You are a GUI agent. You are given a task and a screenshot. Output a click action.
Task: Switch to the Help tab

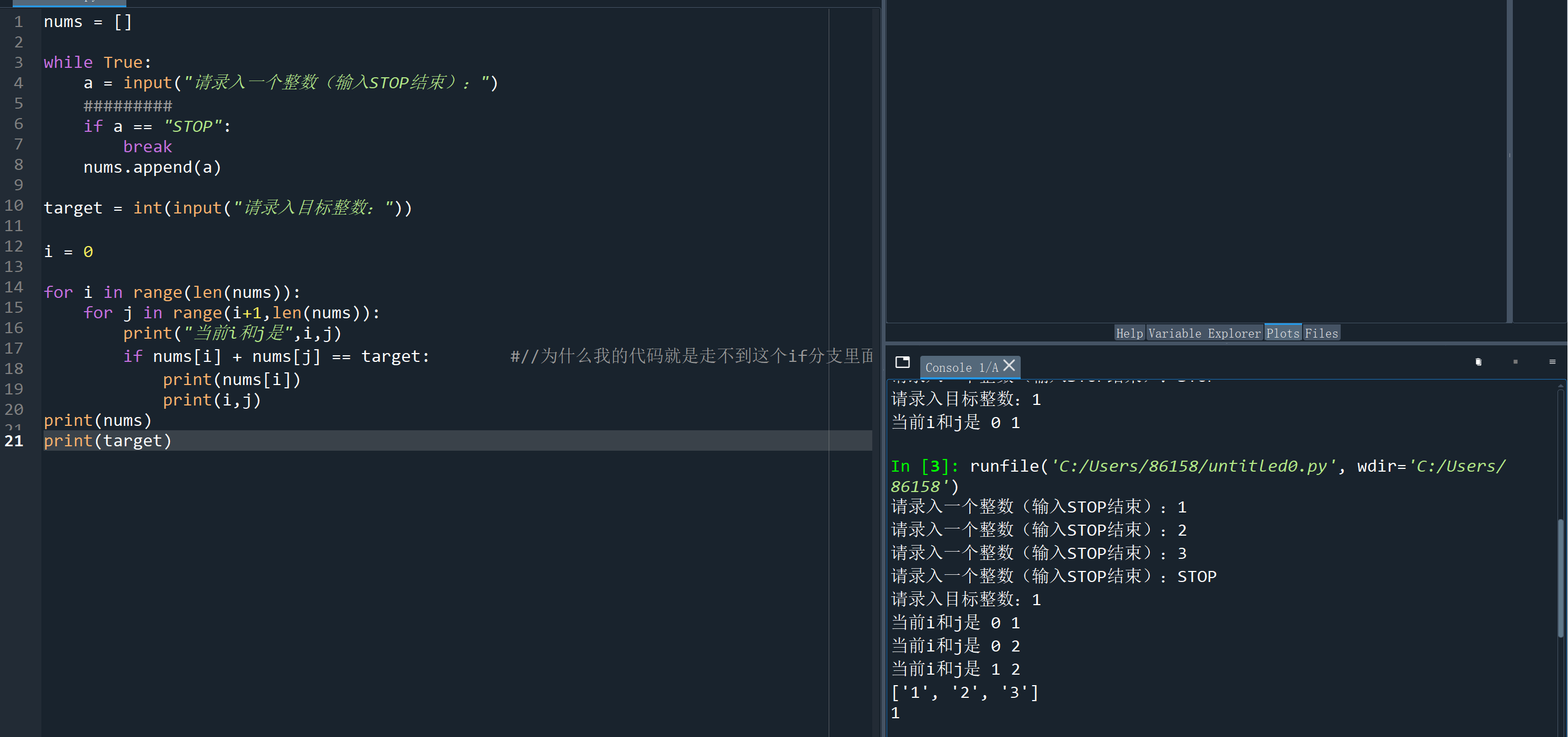(1130, 334)
